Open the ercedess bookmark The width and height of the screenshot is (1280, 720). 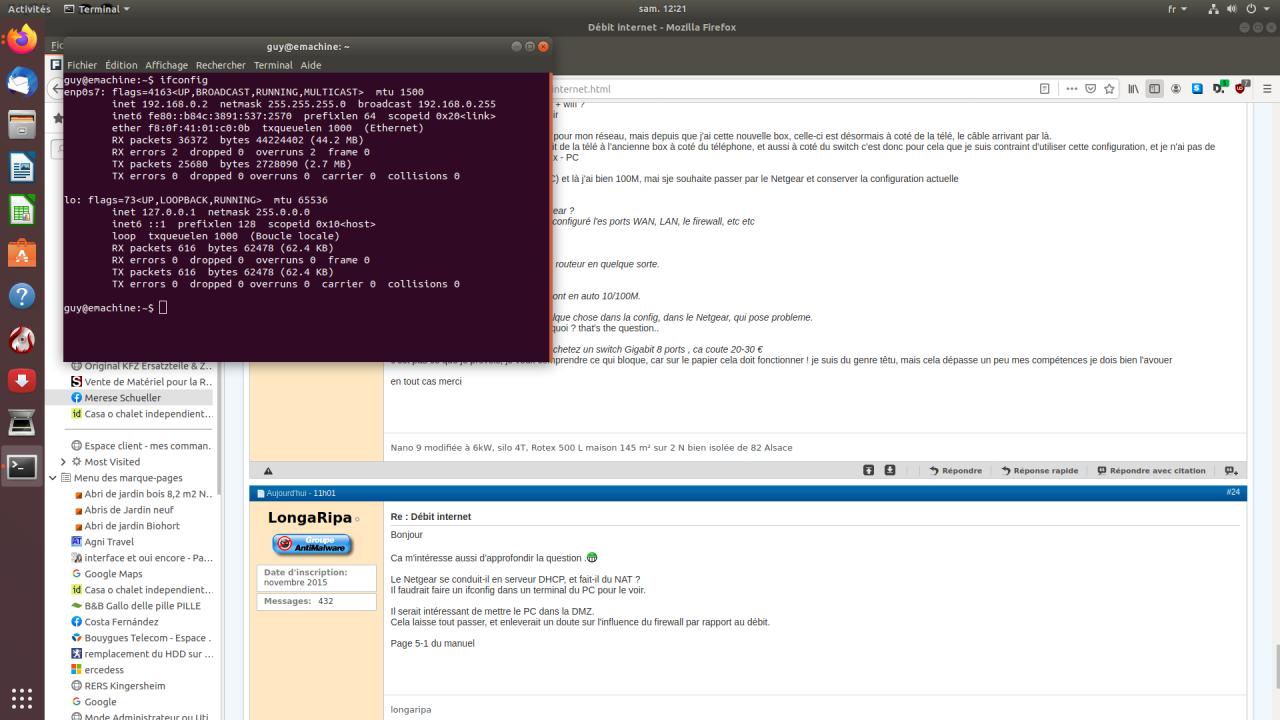pyautogui.click(x=97, y=670)
